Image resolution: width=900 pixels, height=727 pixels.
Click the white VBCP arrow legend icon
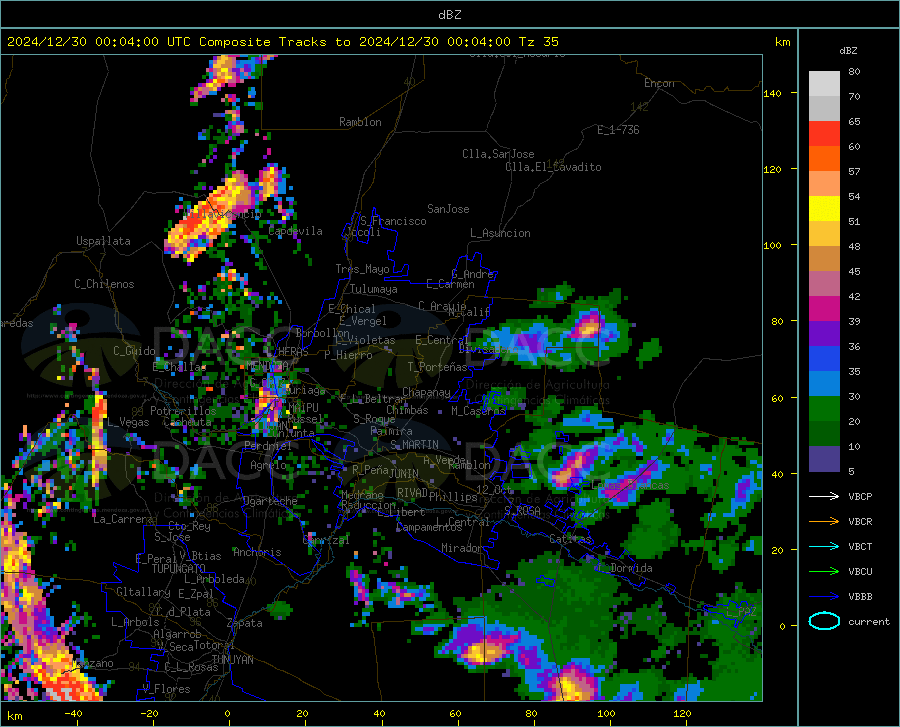click(x=824, y=496)
